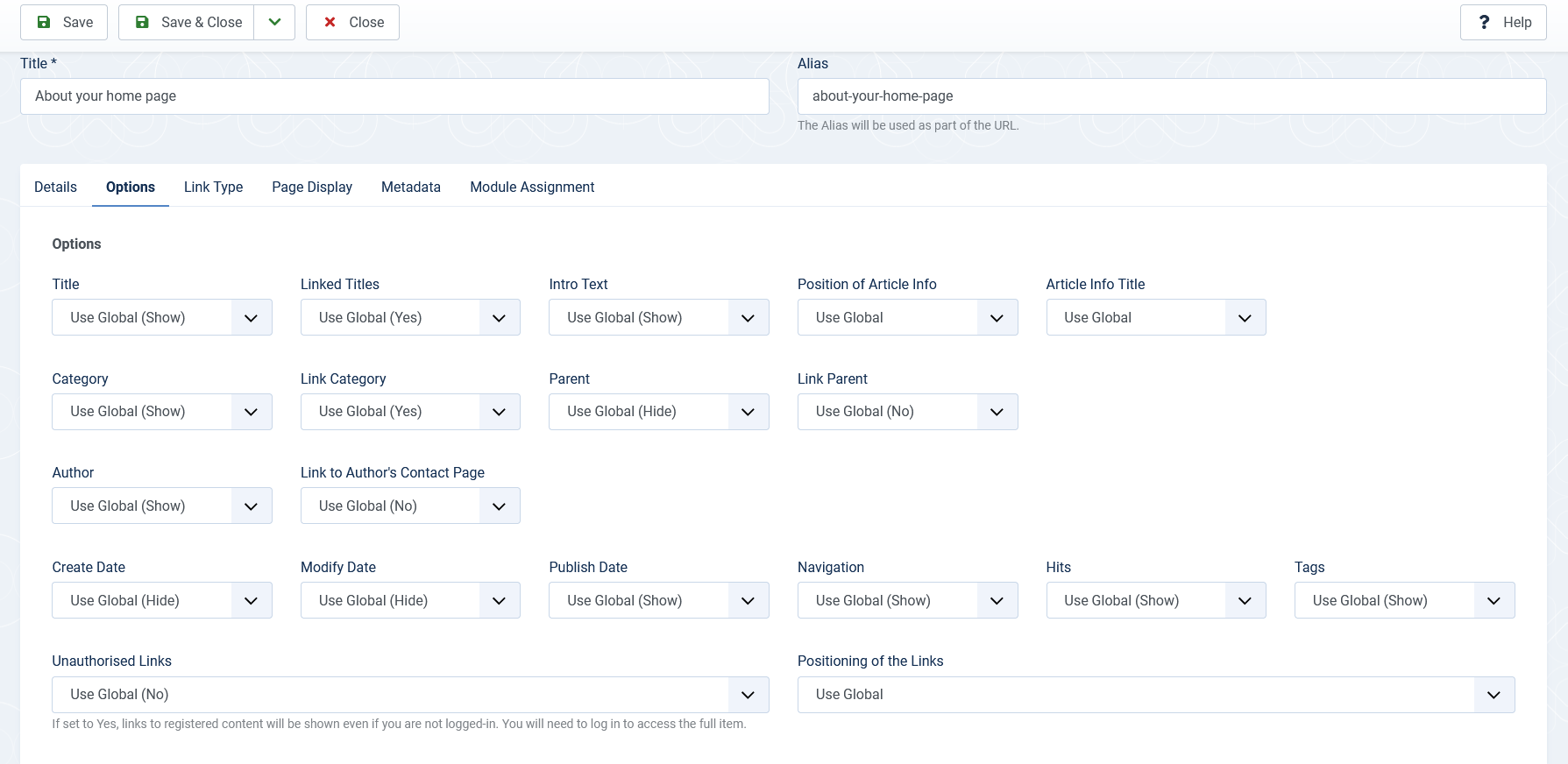Click the floppy disk icon on Save
The height and width of the screenshot is (764, 1568).
[x=44, y=22]
